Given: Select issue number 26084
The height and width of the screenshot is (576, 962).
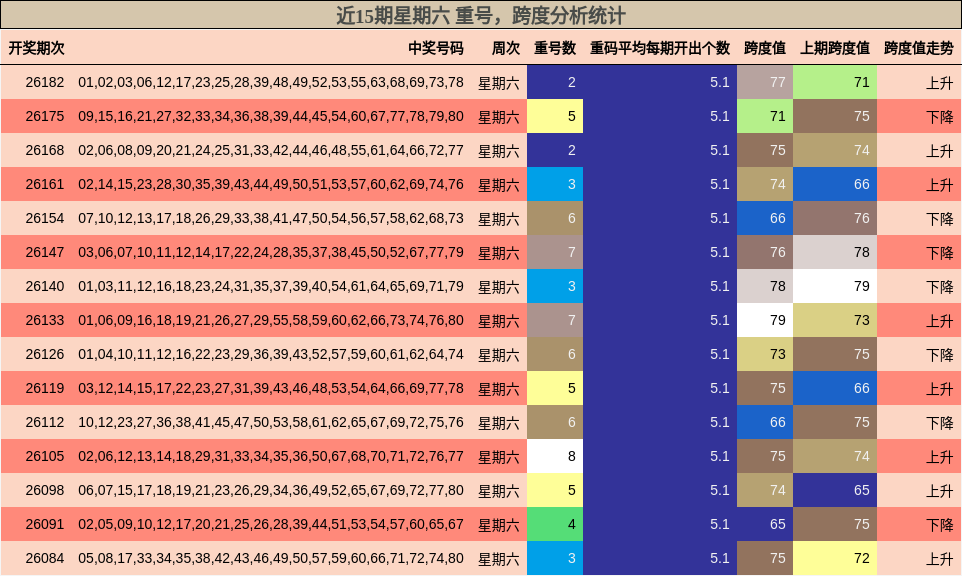Looking at the screenshot, I should (45, 558).
